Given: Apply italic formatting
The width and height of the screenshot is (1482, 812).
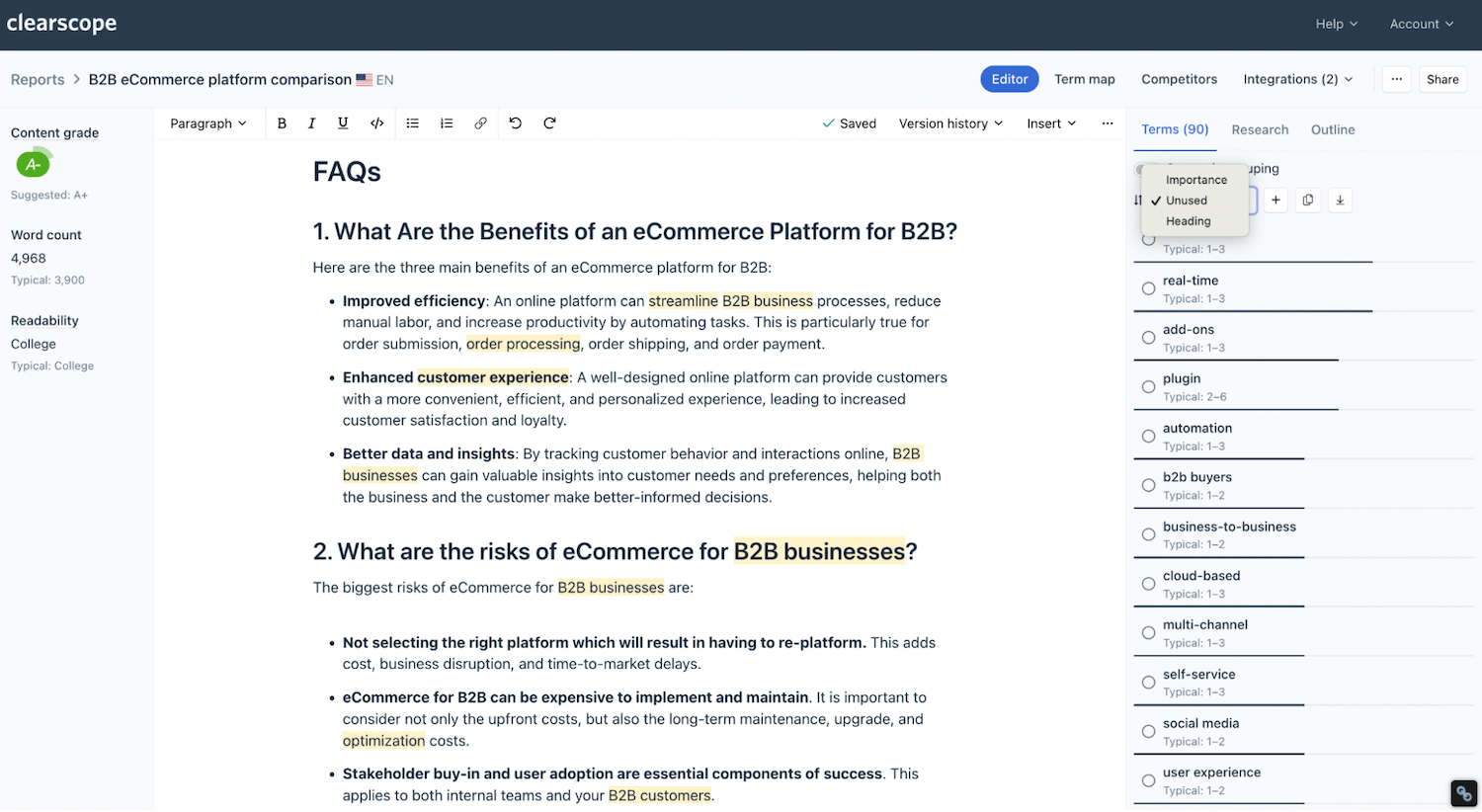Looking at the screenshot, I should pyautogui.click(x=311, y=123).
